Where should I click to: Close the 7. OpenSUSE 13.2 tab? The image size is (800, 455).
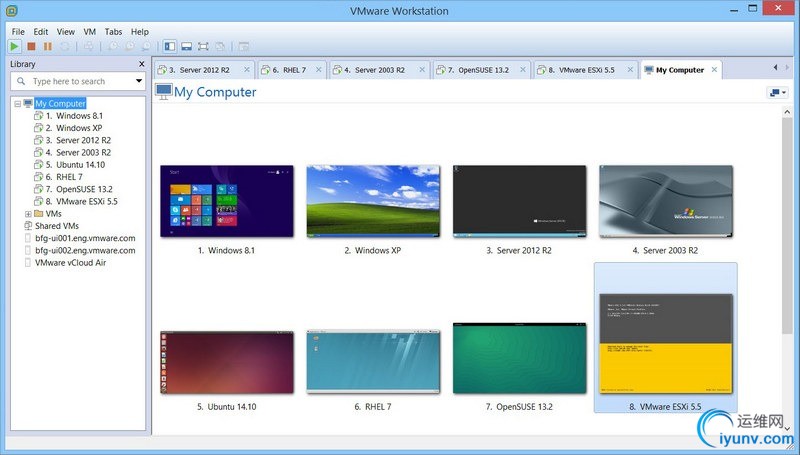tap(523, 70)
